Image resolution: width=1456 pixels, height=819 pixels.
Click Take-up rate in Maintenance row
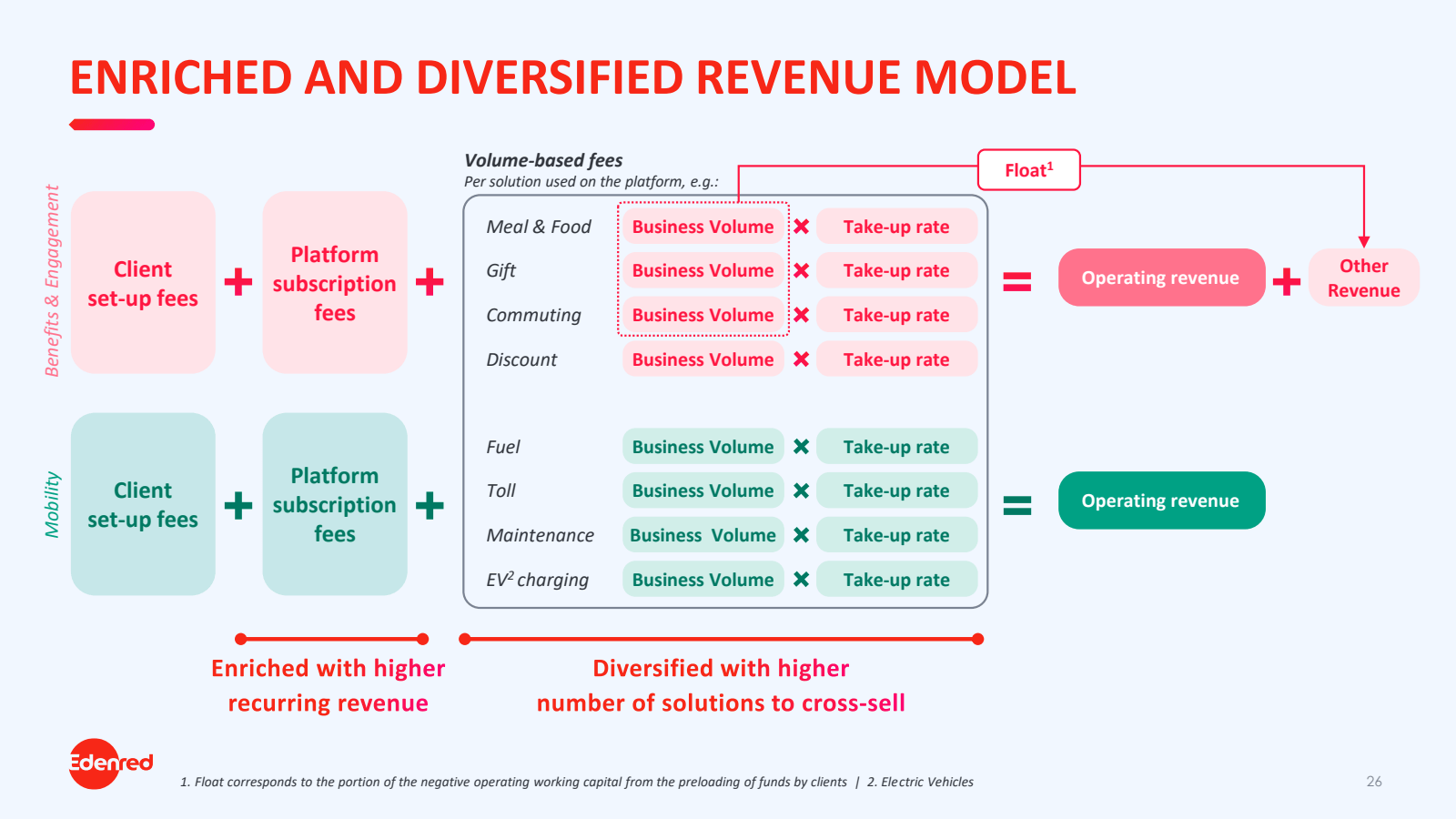tap(897, 535)
